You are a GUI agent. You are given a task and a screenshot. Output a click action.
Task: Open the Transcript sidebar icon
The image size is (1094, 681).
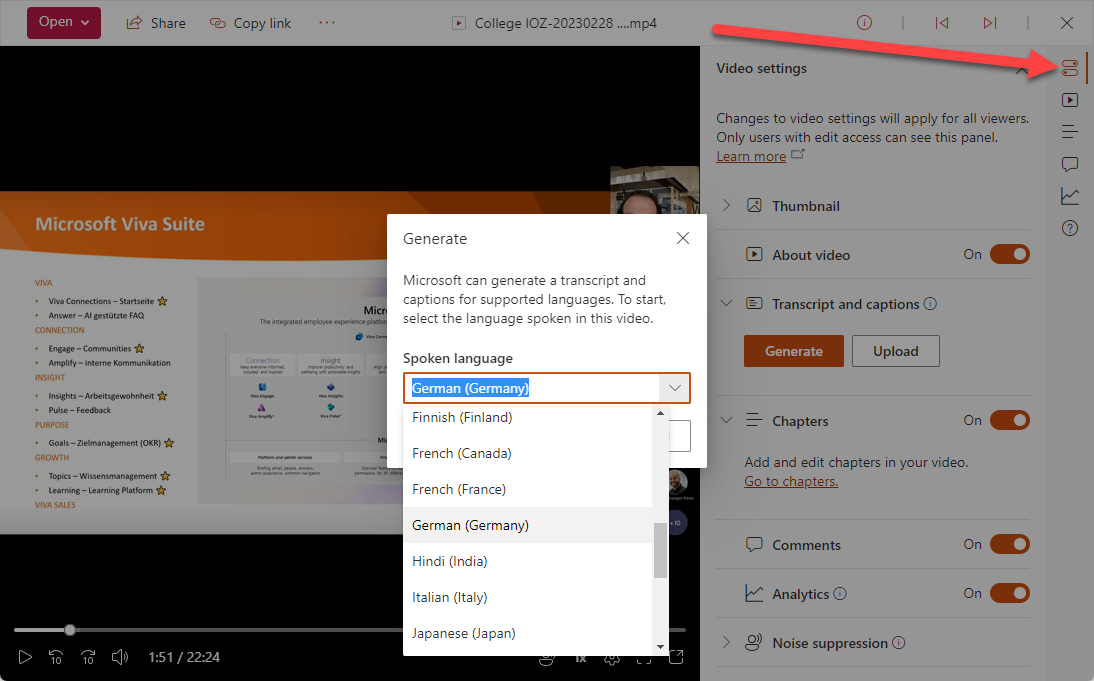coord(1070,131)
